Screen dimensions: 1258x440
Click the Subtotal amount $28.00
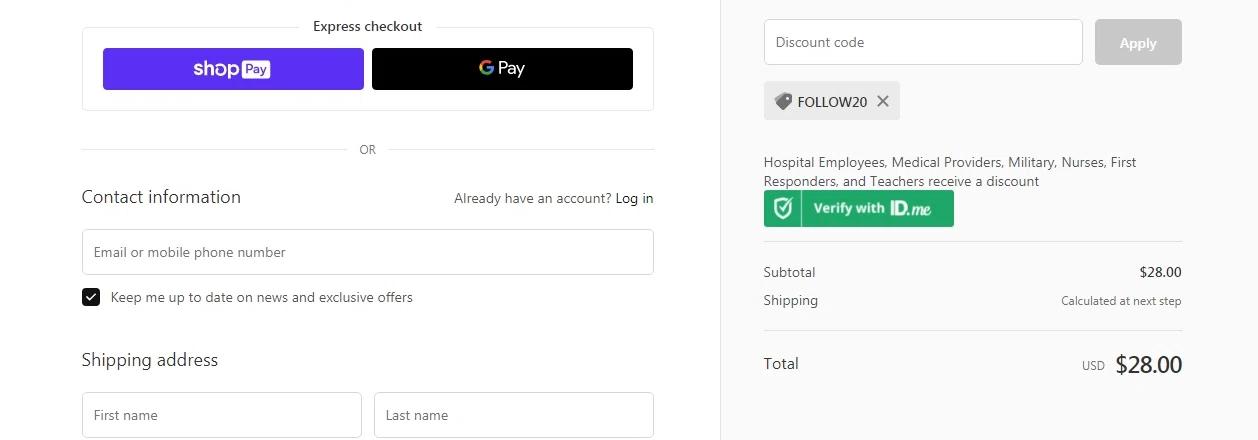tap(1160, 272)
